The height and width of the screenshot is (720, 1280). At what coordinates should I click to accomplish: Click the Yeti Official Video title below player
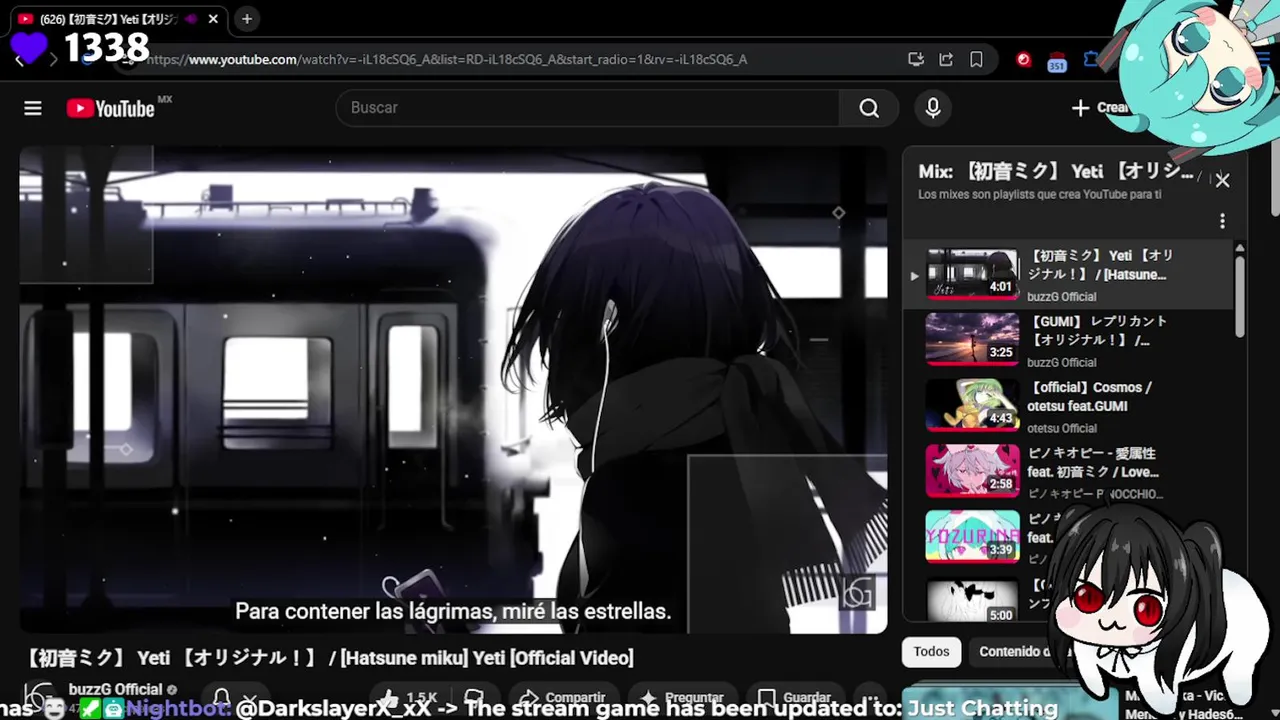click(329, 658)
